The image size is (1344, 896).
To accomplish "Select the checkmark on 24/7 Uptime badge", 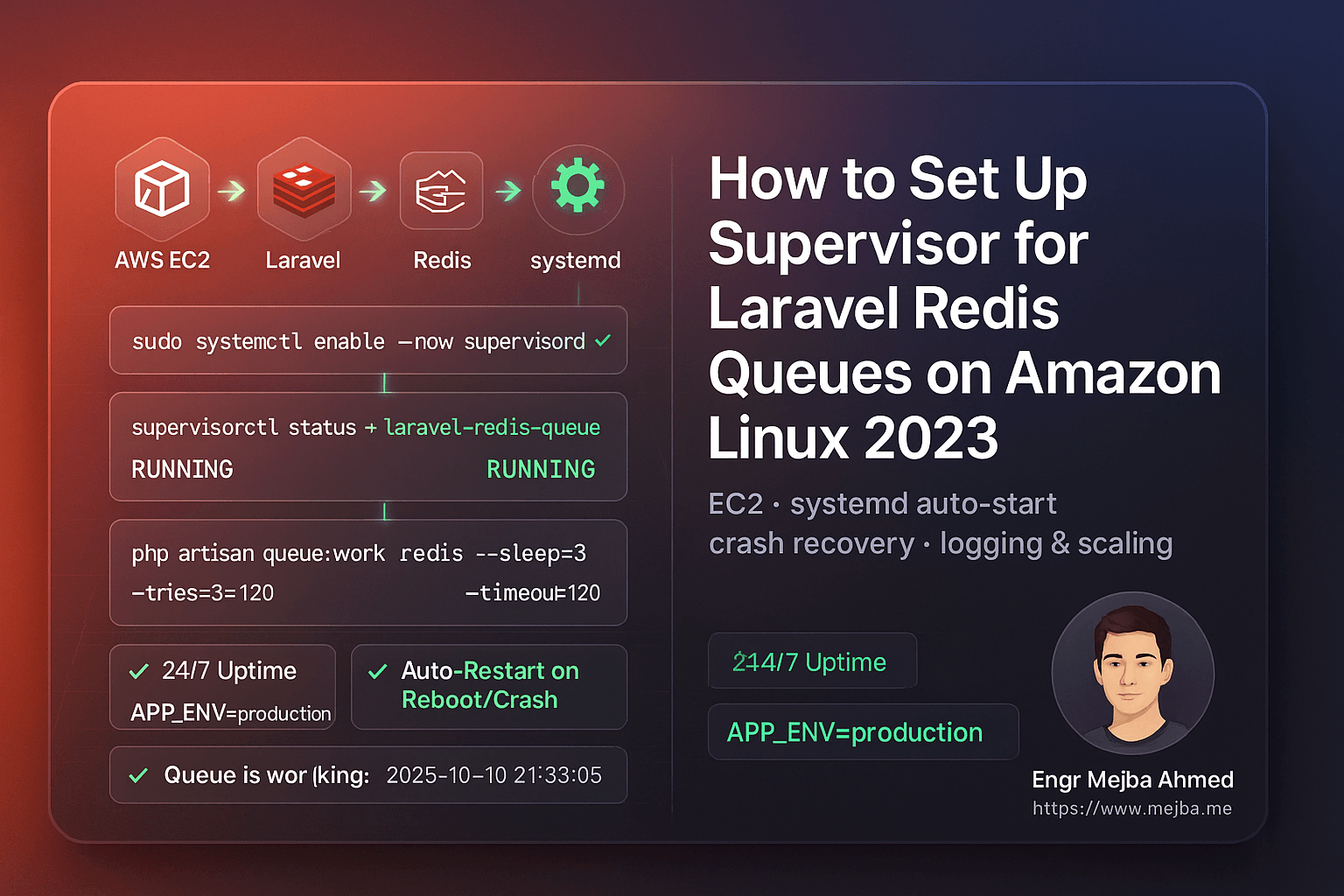I will 138,670.
